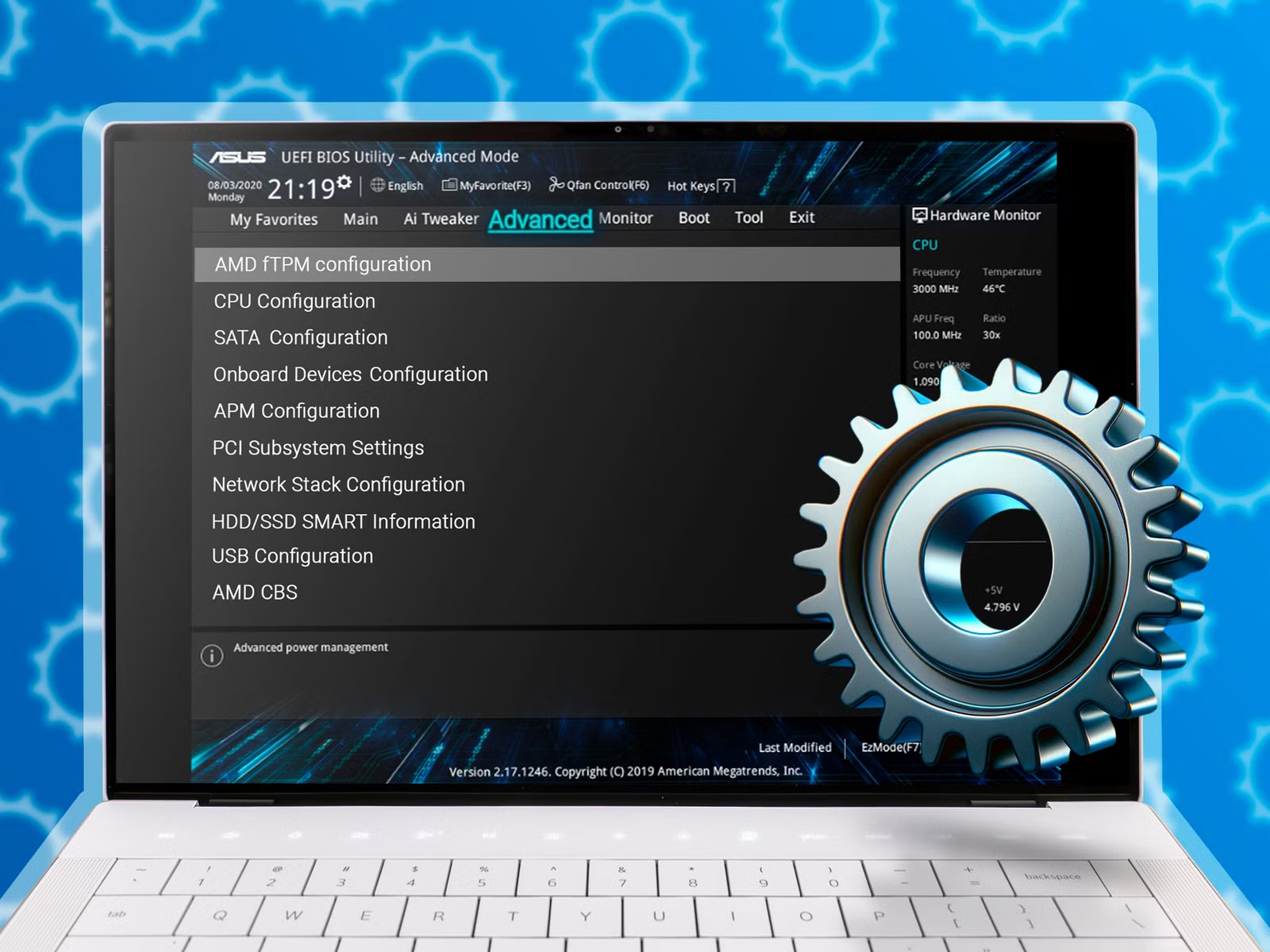
Task: Switch to the Ai Tweaker tab
Action: [441, 219]
